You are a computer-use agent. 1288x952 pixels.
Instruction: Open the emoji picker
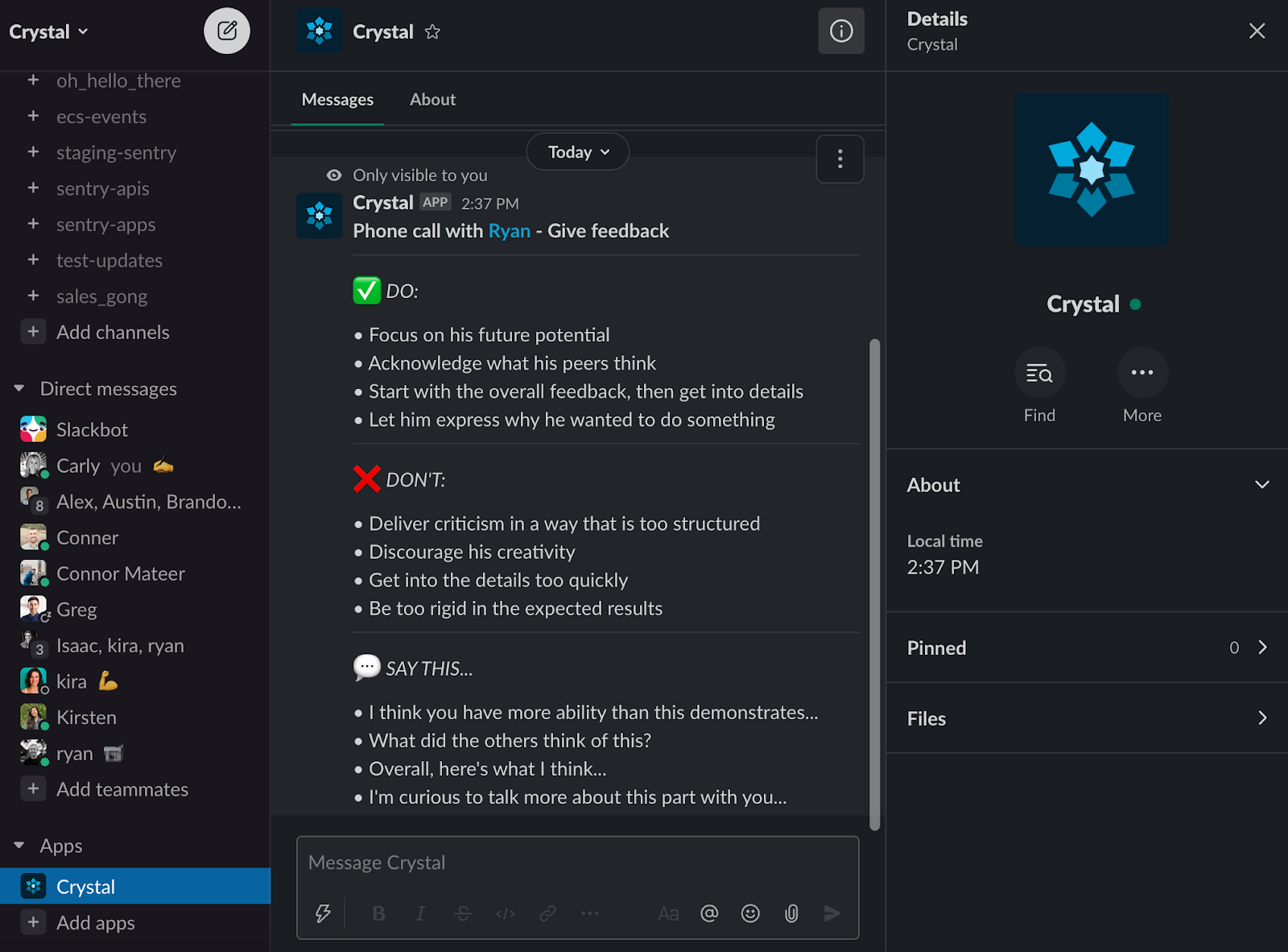click(750, 913)
